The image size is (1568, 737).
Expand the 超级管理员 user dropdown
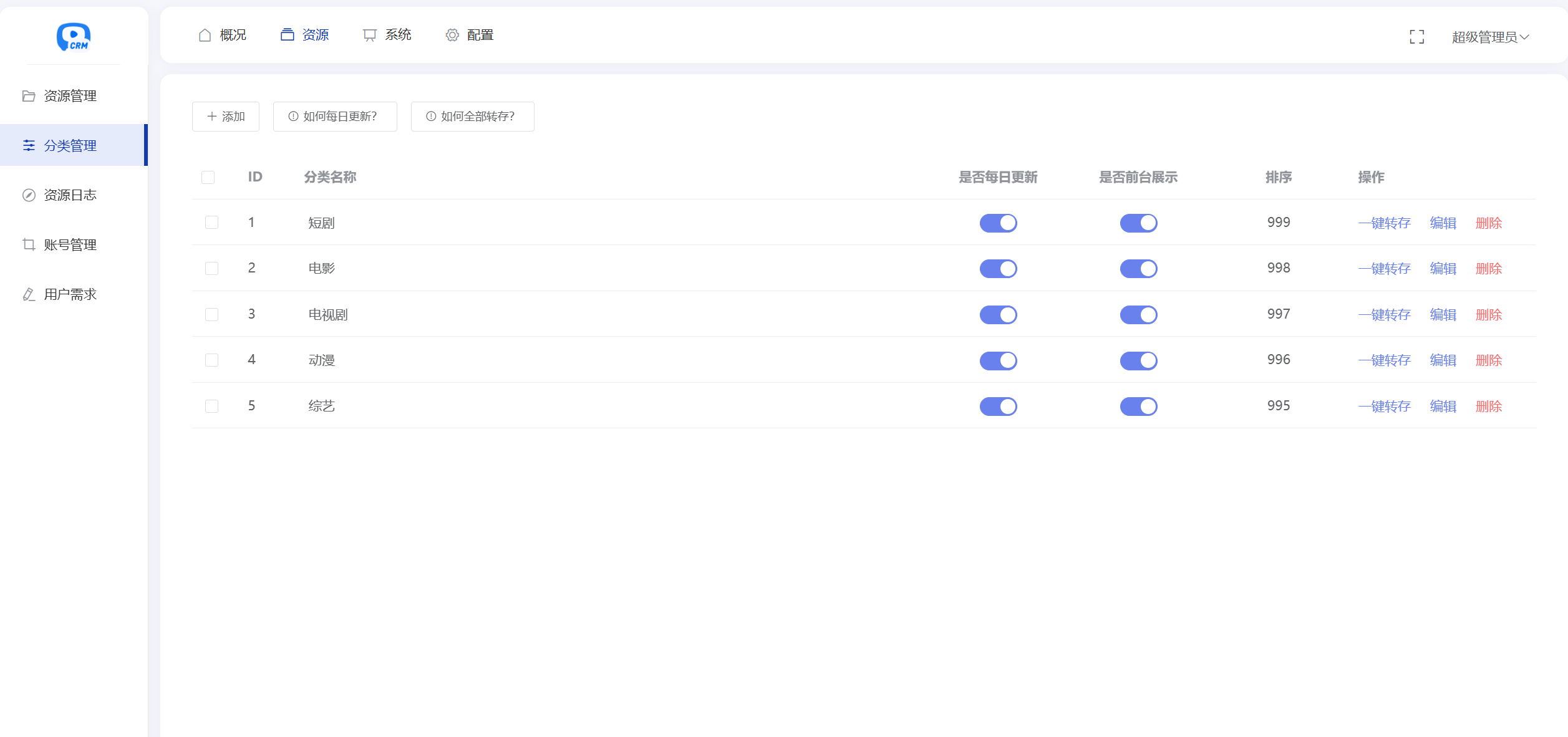pos(1490,37)
